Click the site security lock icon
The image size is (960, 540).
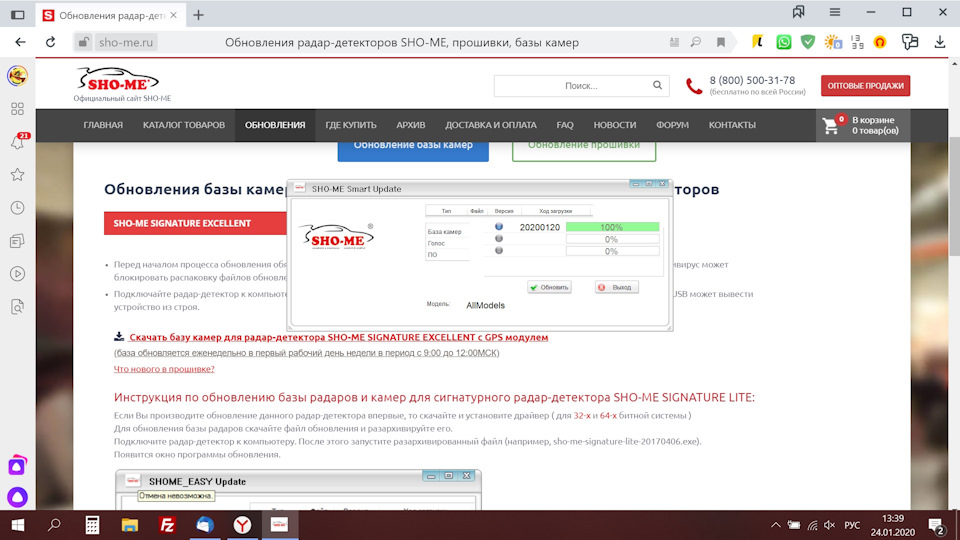coord(83,42)
